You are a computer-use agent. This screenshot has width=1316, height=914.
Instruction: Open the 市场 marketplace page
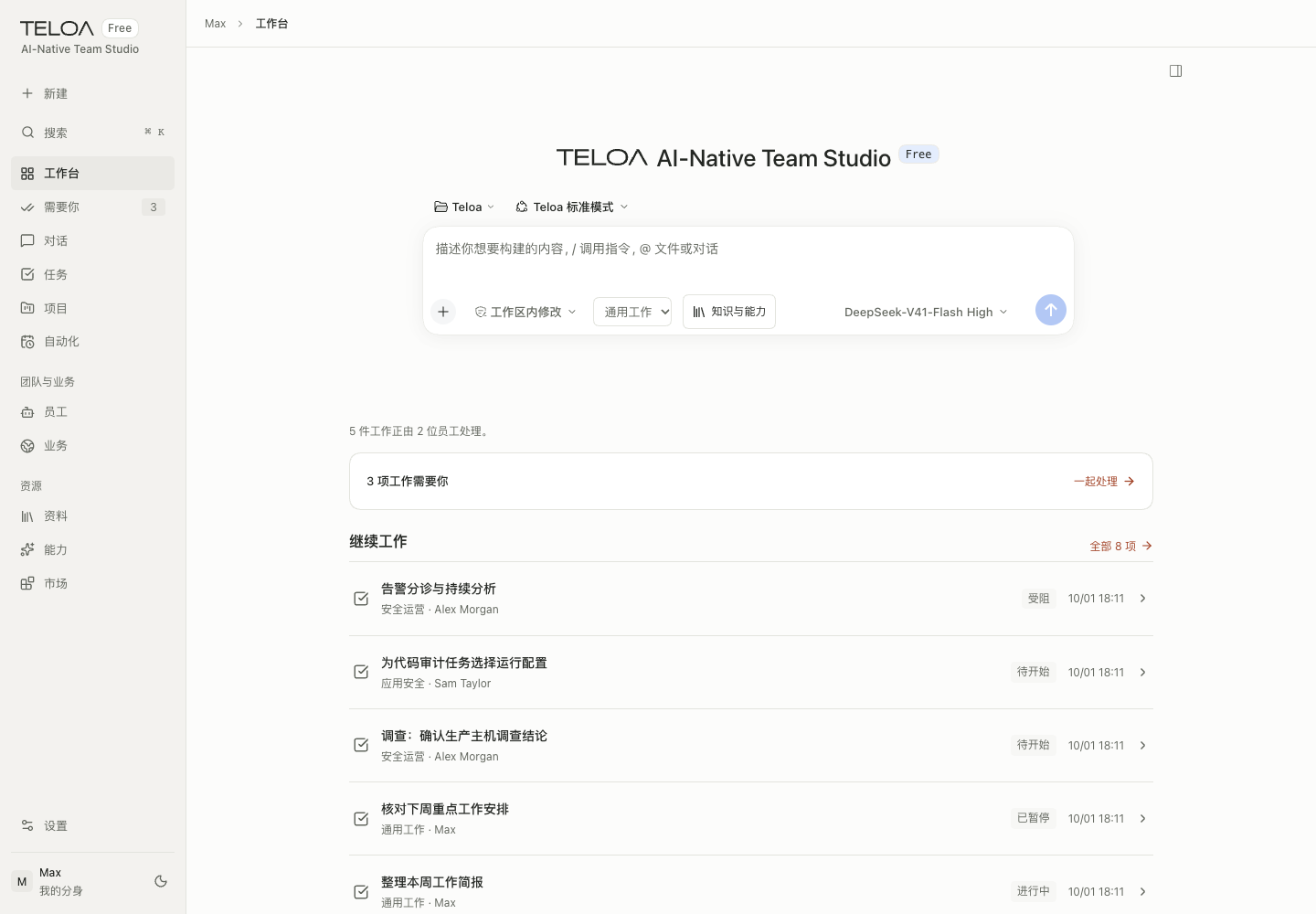[x=92, y=583]
